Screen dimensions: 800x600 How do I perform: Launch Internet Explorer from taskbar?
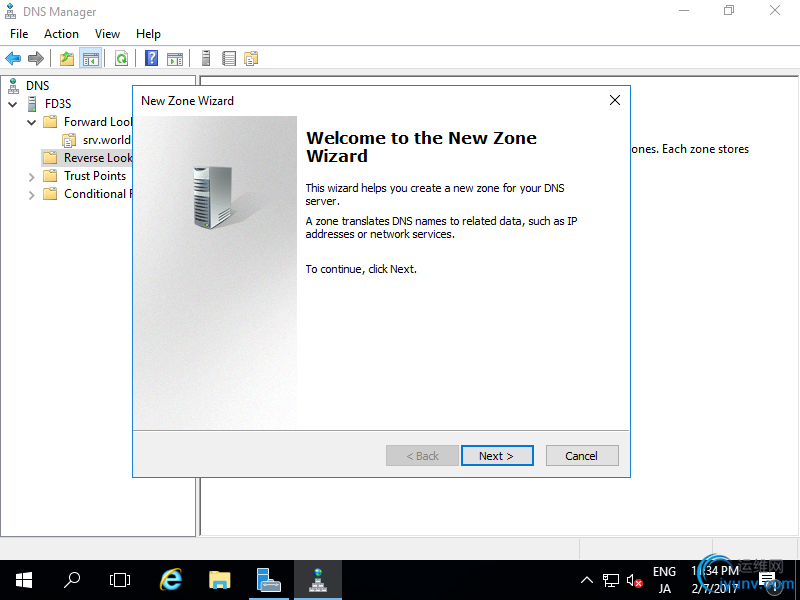point(170,580)
